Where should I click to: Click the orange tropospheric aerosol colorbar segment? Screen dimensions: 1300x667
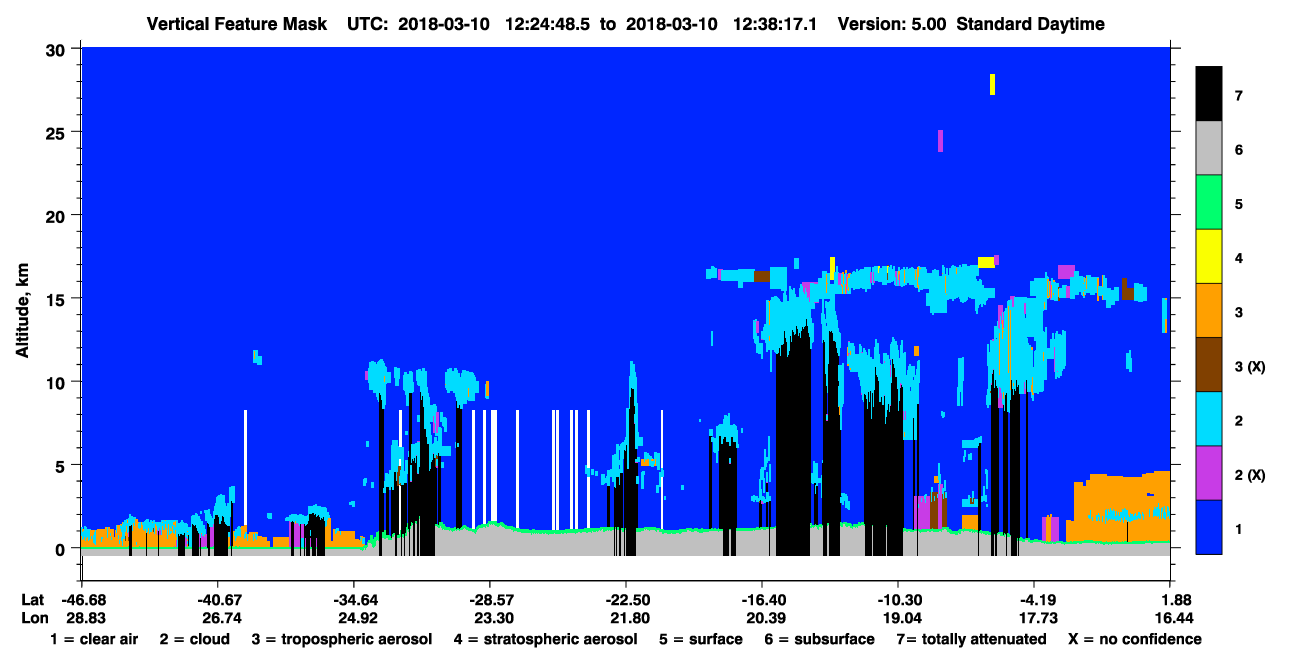pos(1209,311)
